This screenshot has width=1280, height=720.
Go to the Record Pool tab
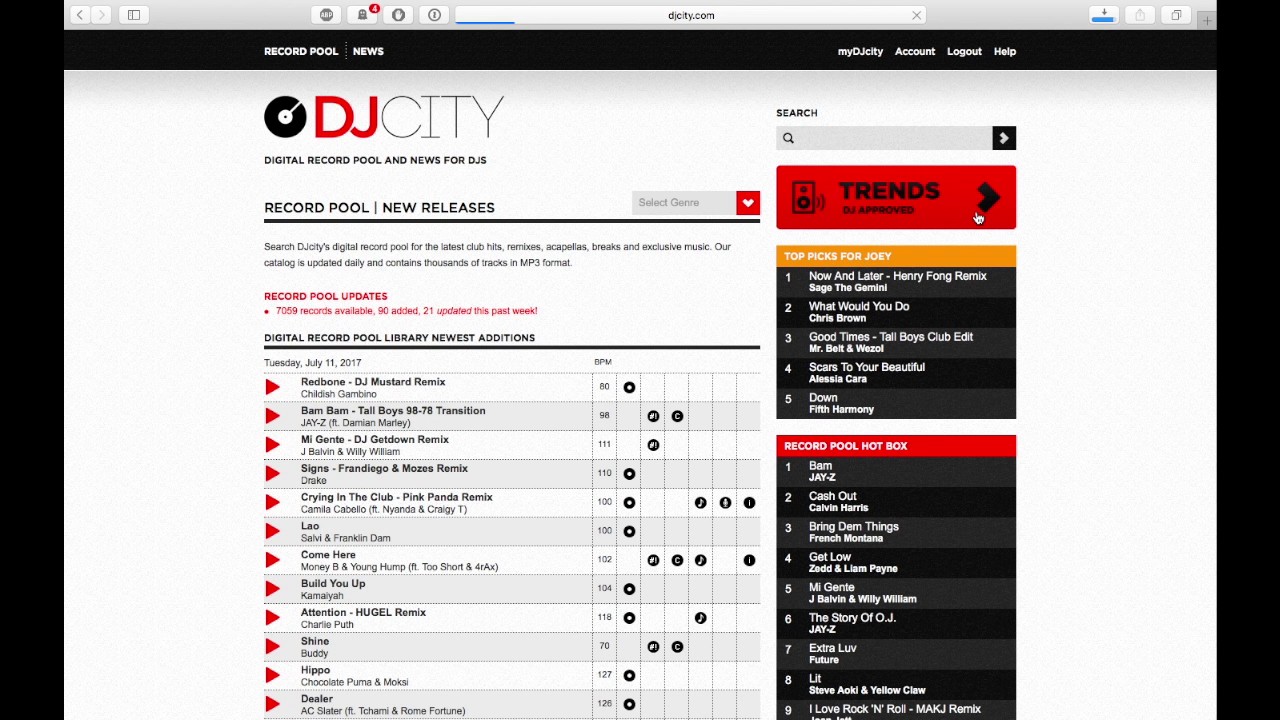(x=301, y=51)
